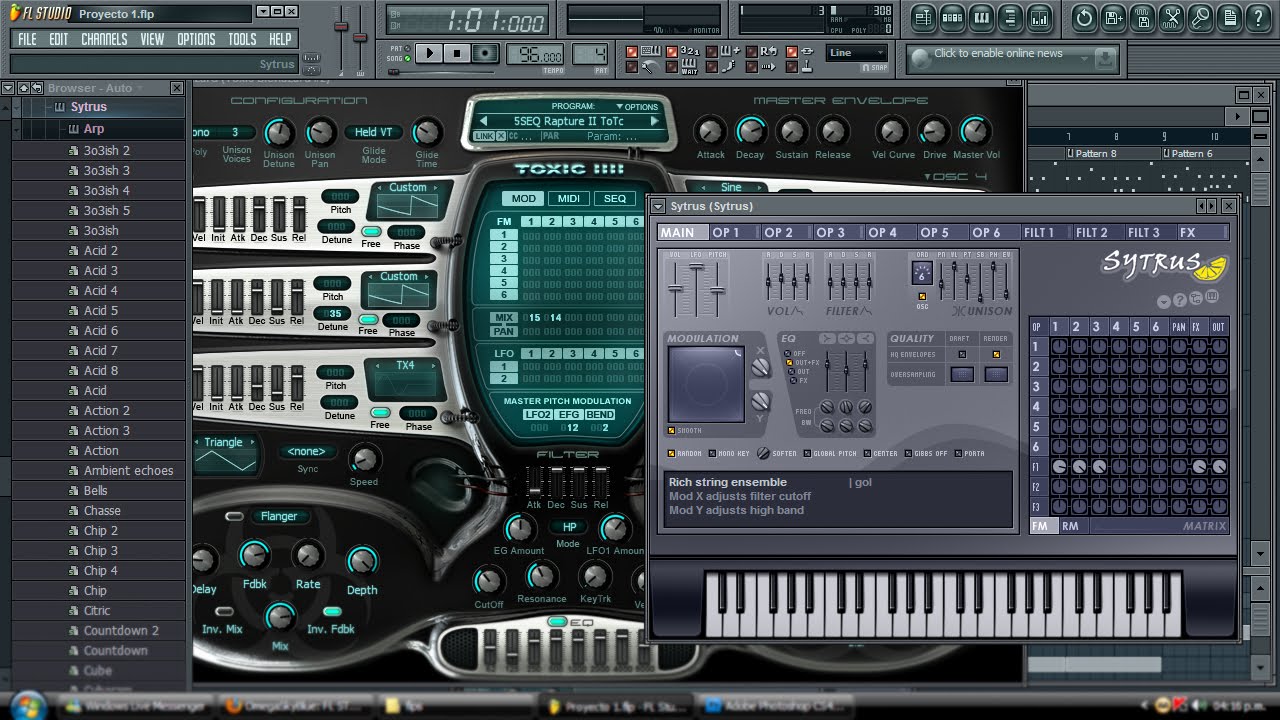Enable the MONO KEY checkbox in Sytrus
This screenshot has width=1280, height=720.
tap(712, 453)
